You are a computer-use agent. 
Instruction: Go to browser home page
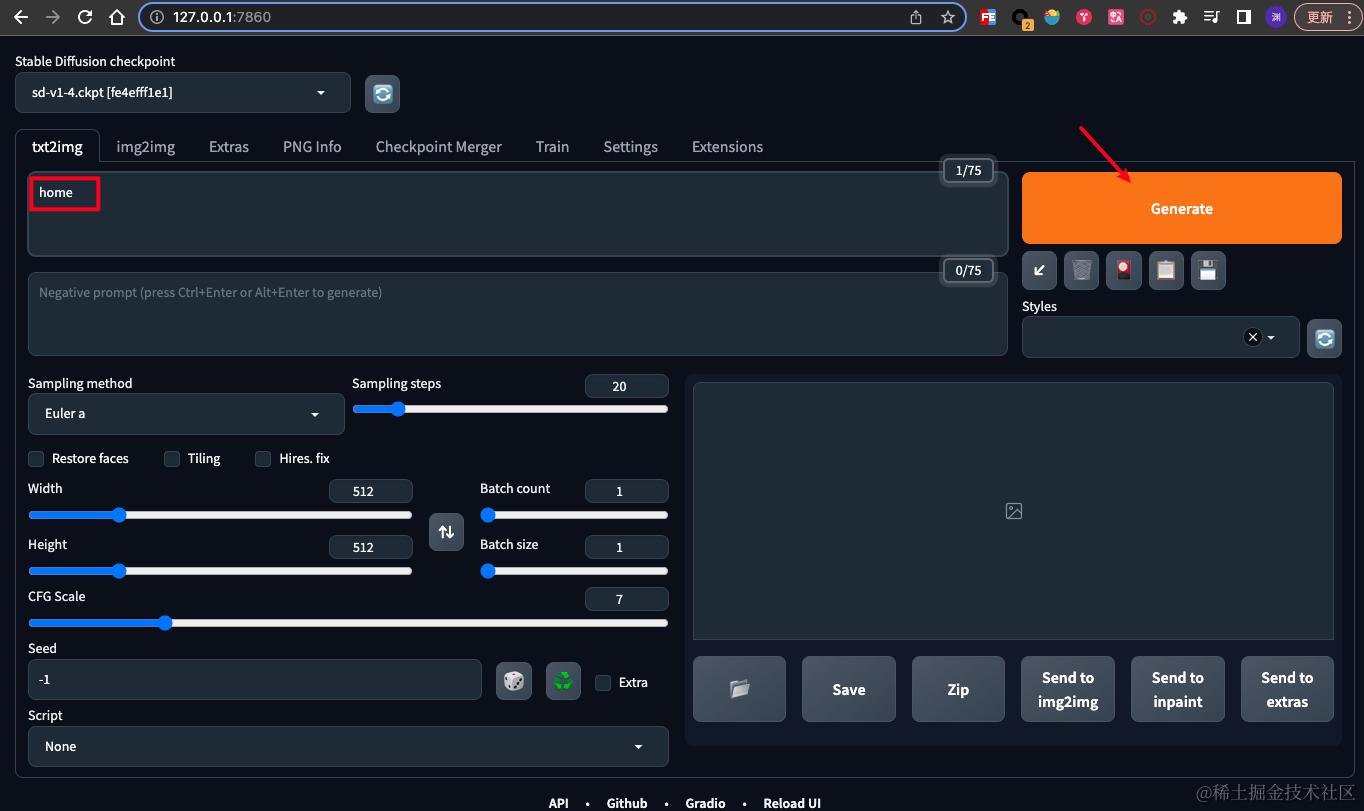click(117, 17)
